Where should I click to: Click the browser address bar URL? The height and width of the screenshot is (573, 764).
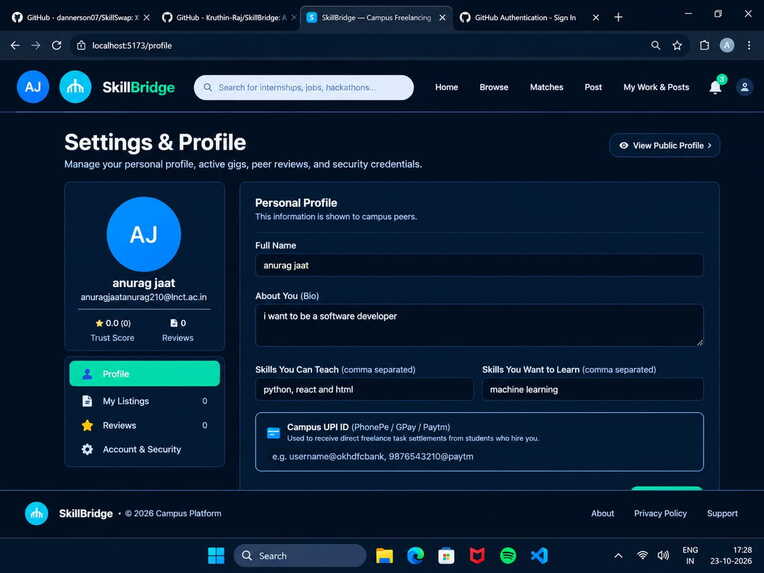coord(132,45)
